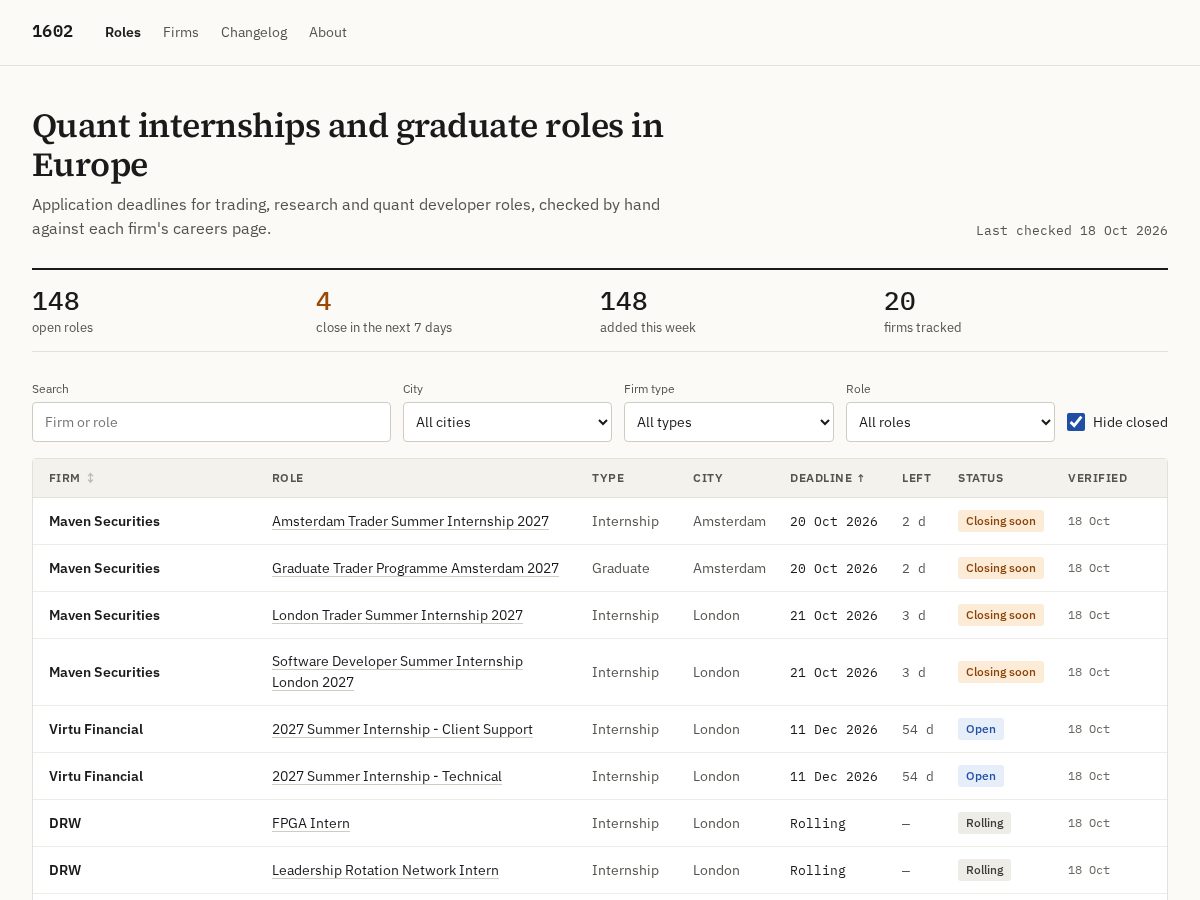This screenshot has height=900, width=1200.
Task: Click the 1602 site logo
Action: pos(52,31)
